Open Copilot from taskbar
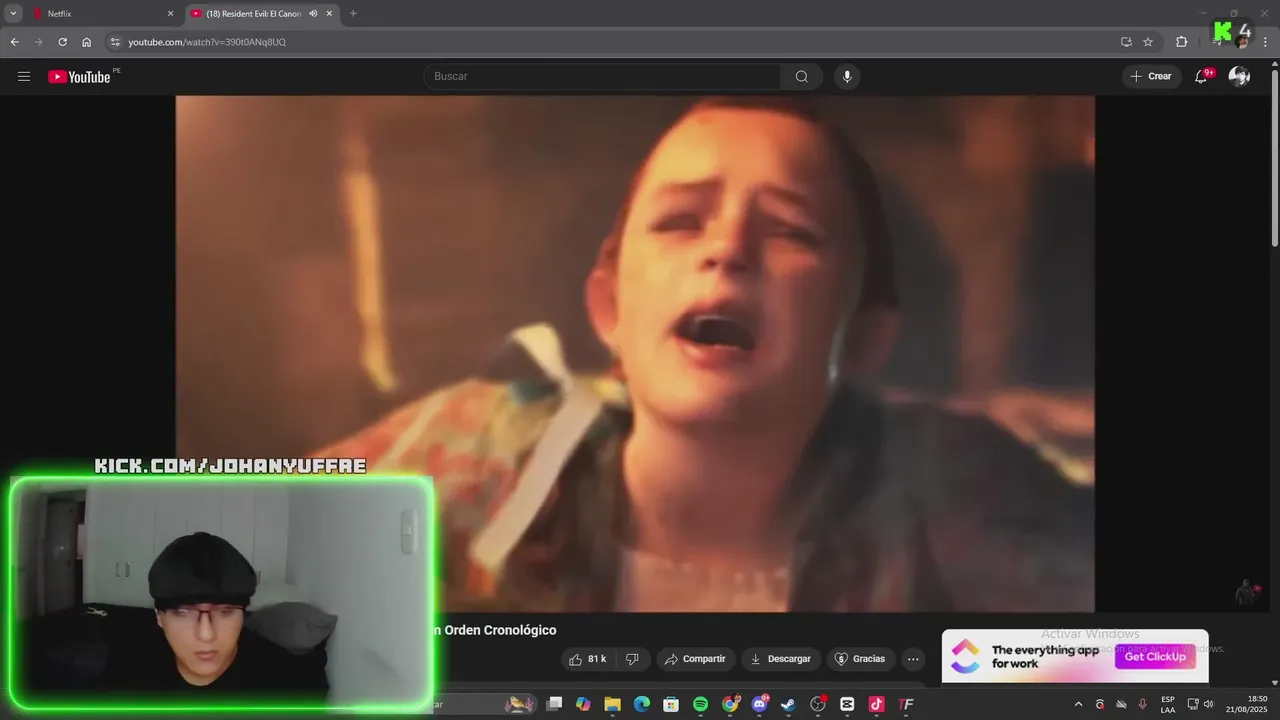This screenshot has width=1280, height=720. click(x=583, y=704)
